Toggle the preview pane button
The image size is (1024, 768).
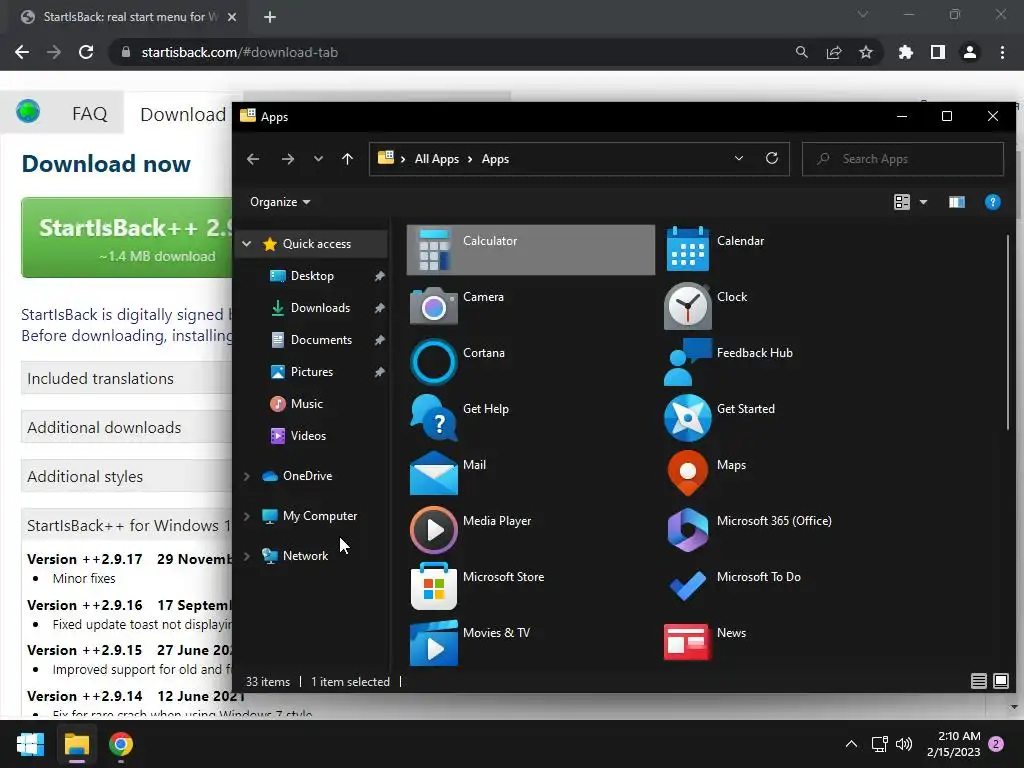957,202
